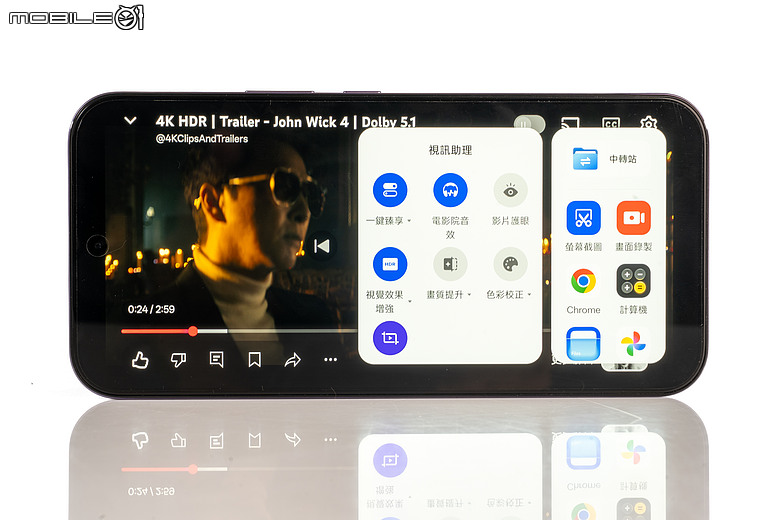
Task: Toggle 色彩校正 color correction
Action: pyautogui.click(x=510, y=264)
